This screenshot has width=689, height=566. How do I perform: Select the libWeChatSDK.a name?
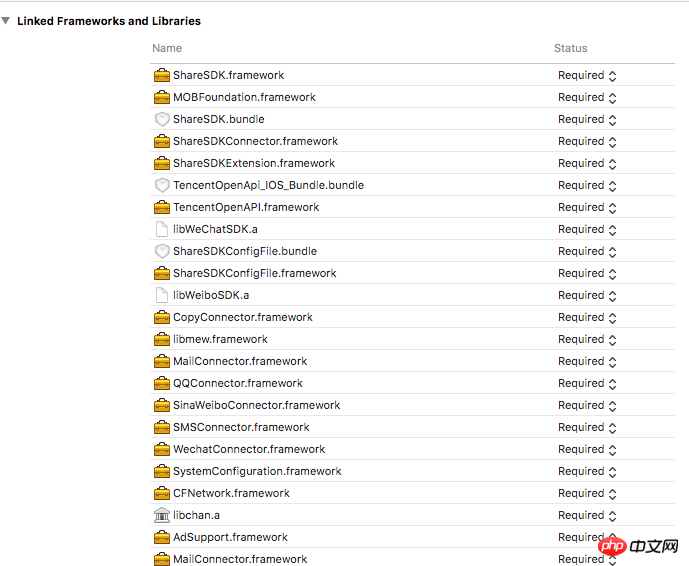[215, 229]
